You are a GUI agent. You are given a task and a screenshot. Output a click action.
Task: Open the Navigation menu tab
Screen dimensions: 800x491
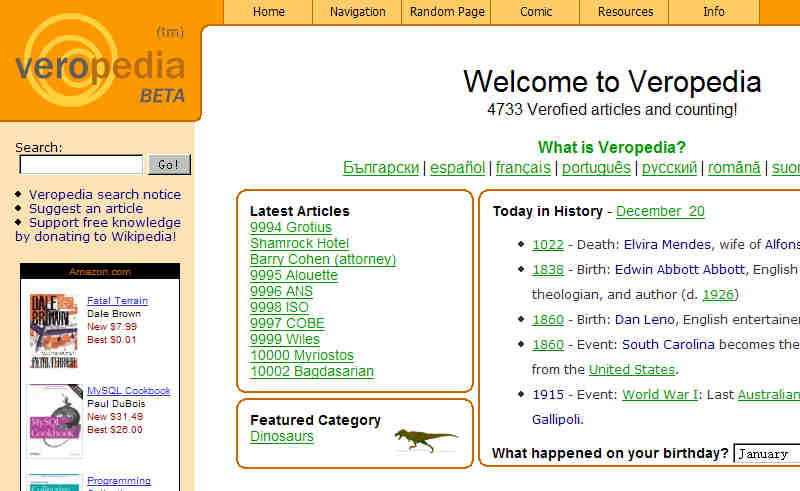point(357,12)
